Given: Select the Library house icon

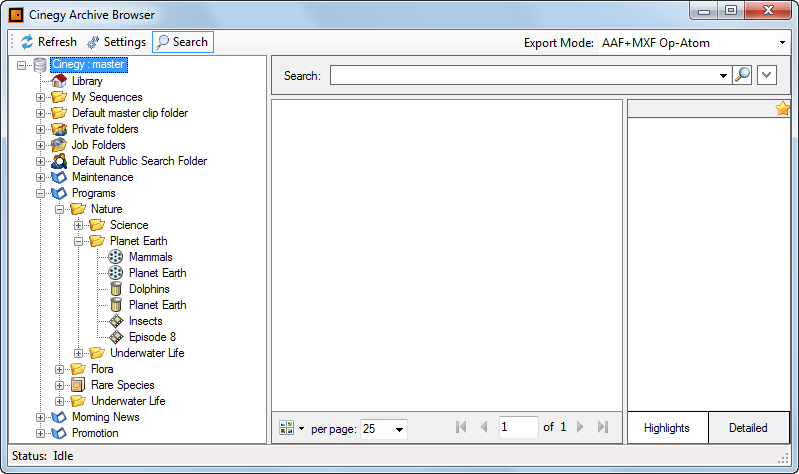Looking at the screenshot, I should 59,81.
